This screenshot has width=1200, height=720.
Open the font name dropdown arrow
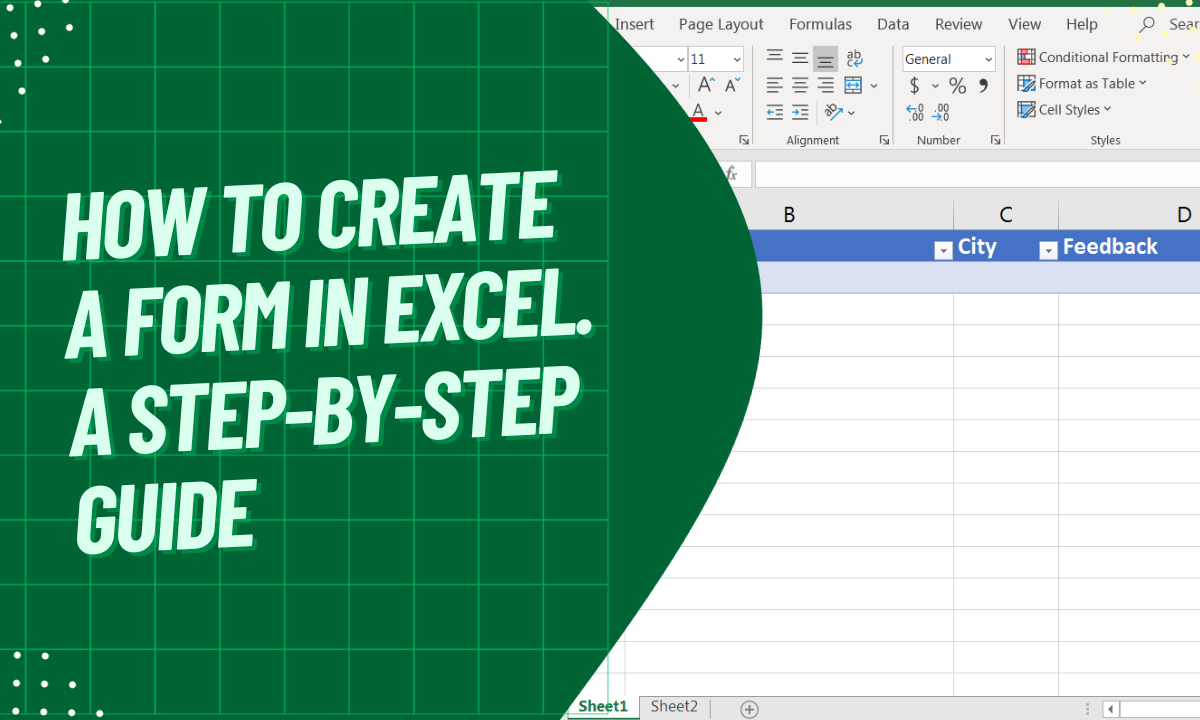681,59
